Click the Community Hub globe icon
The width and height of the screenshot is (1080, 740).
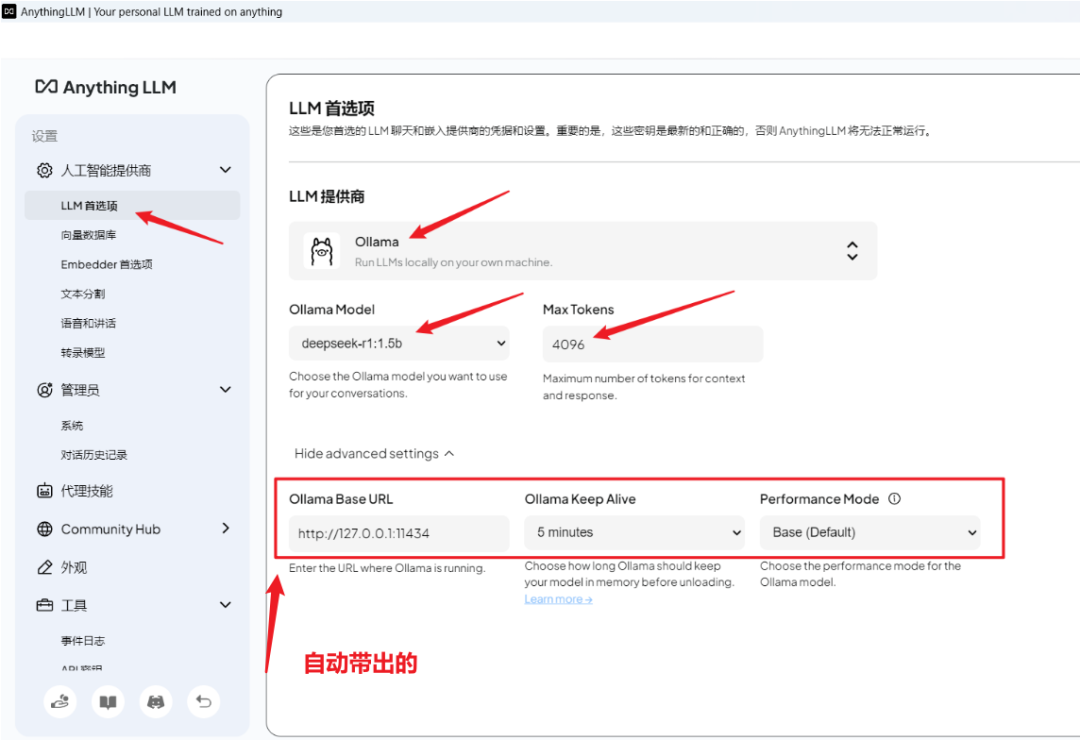43,529
